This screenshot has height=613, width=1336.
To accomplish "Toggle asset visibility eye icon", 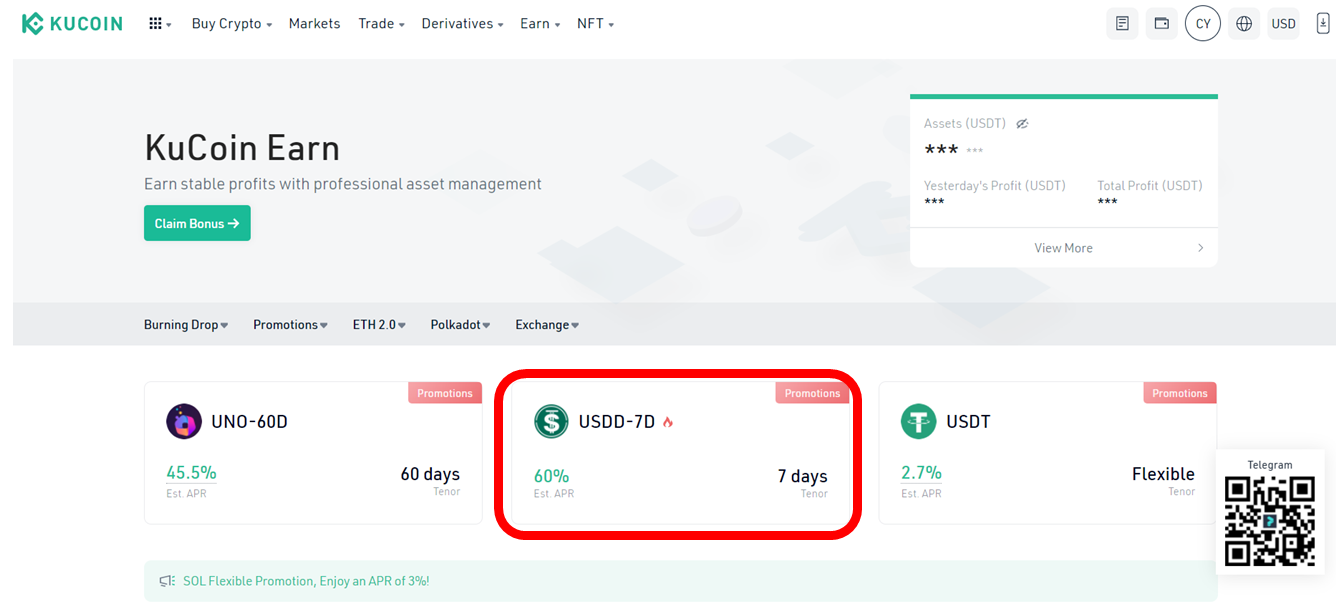I will 1022,124.
